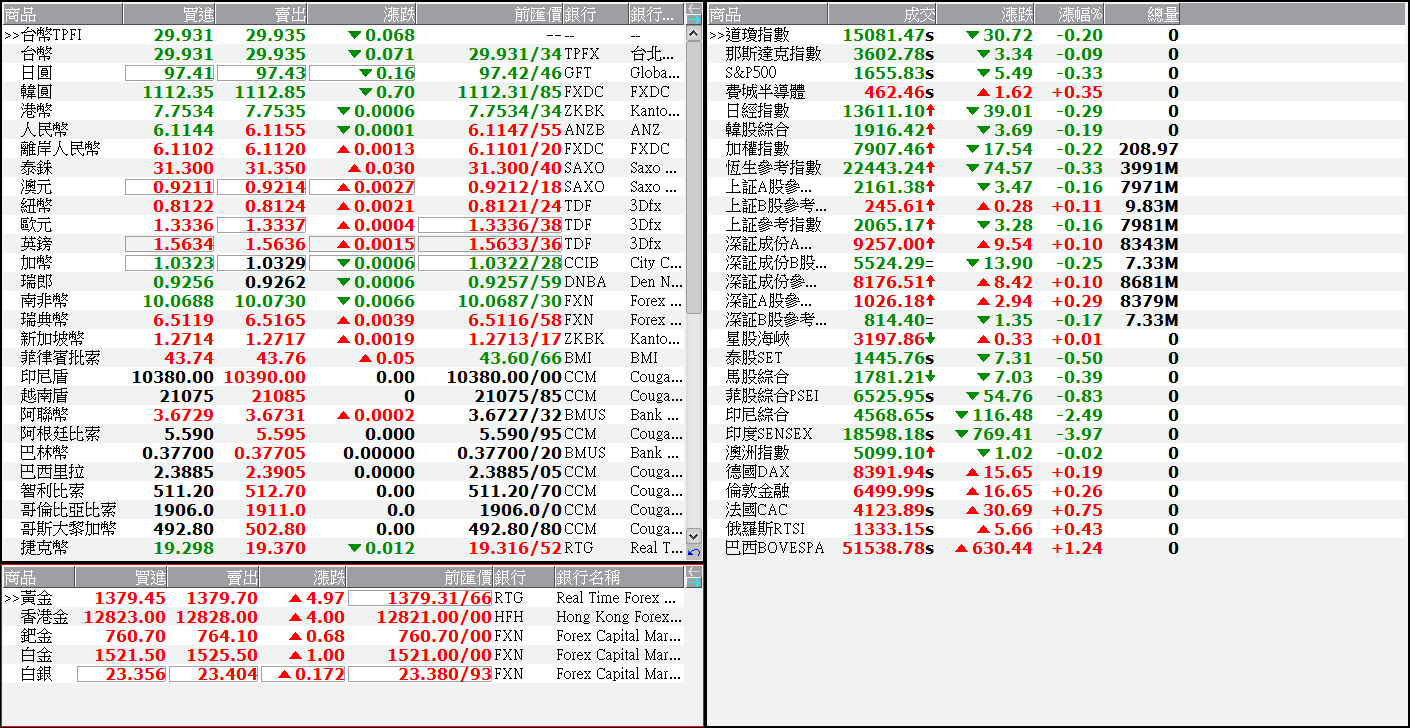Image resolution: width=1410 pixels, height=728 pixels.
Task: Select the 歐元 currency row
Action: coord(344,225)
